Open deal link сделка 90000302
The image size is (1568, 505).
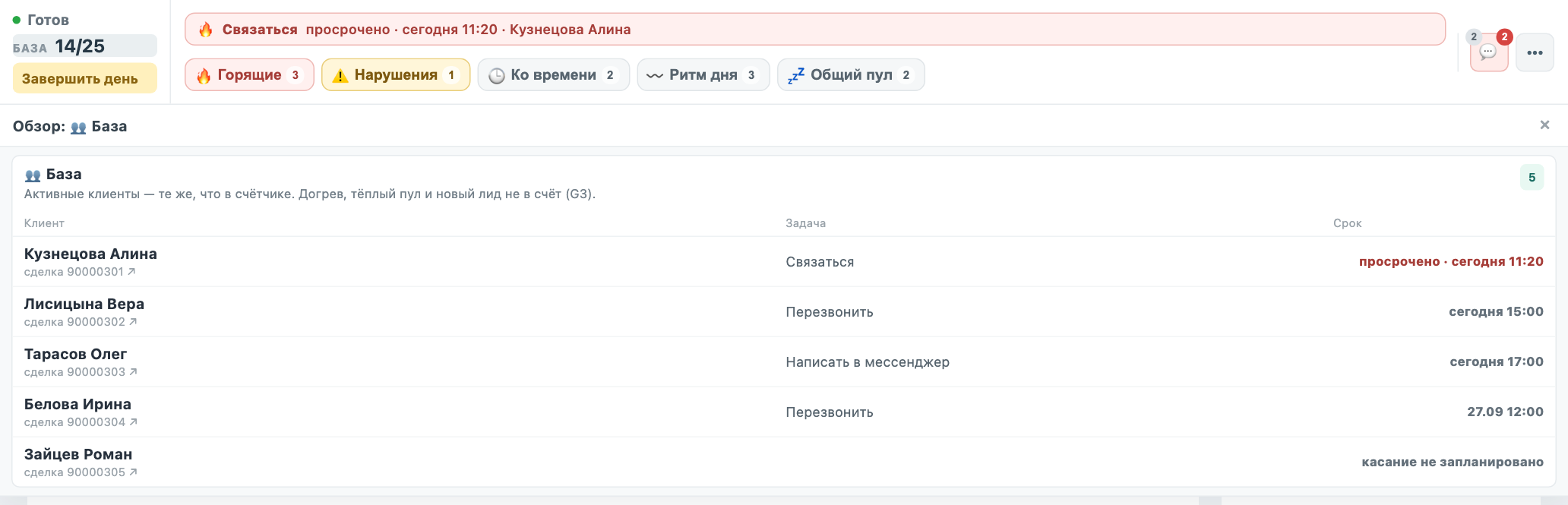(81, 322)
